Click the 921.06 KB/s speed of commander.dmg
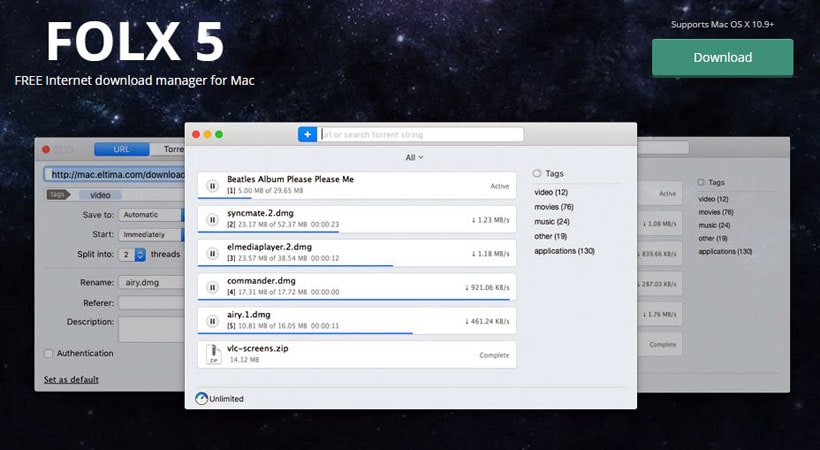Viewport: 820px width, 450px height. tap(487, 287)
